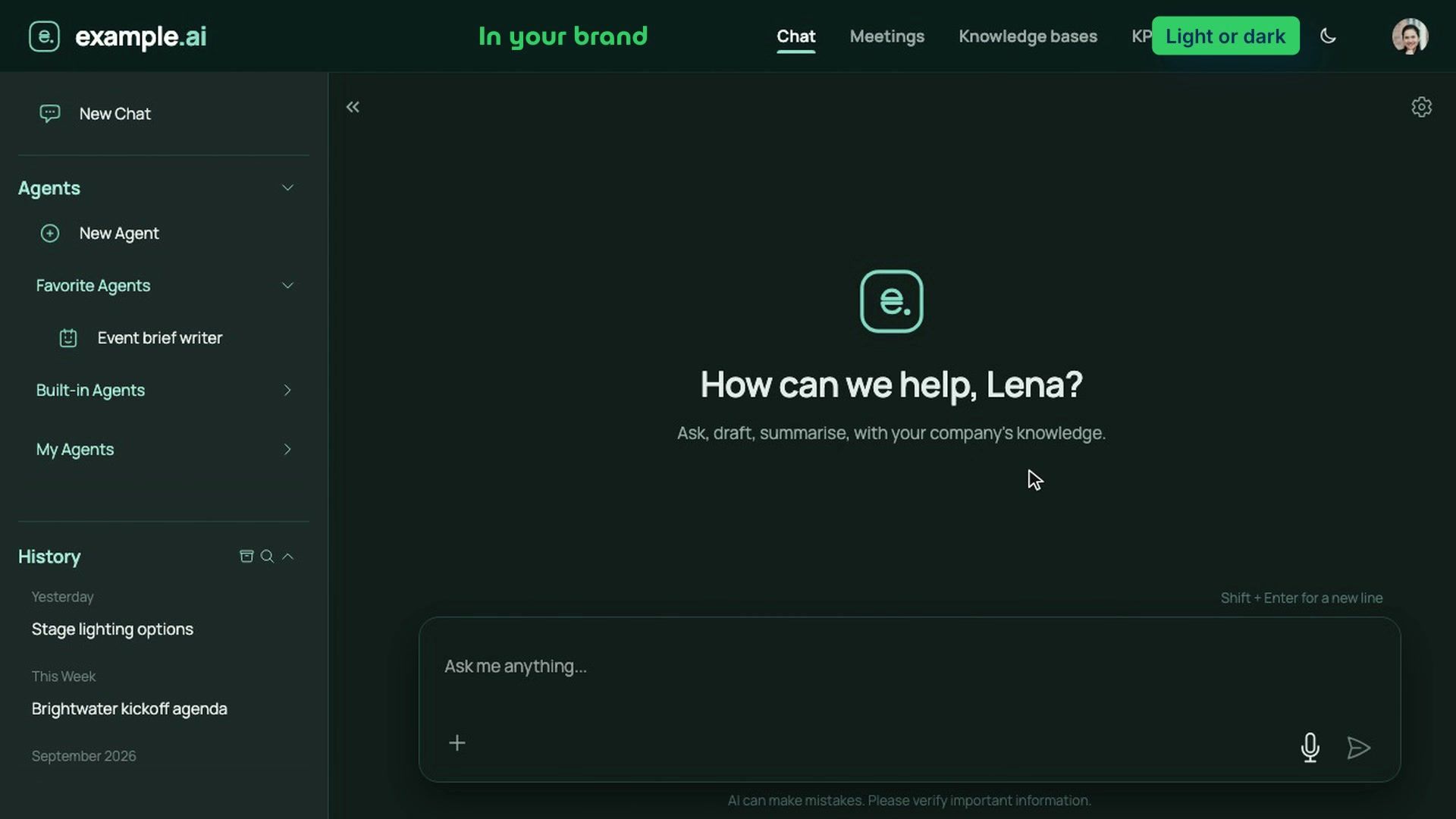Click the Agents section heading
Viewport: 1456px width, 819px height.
click(x=49, y=188)
